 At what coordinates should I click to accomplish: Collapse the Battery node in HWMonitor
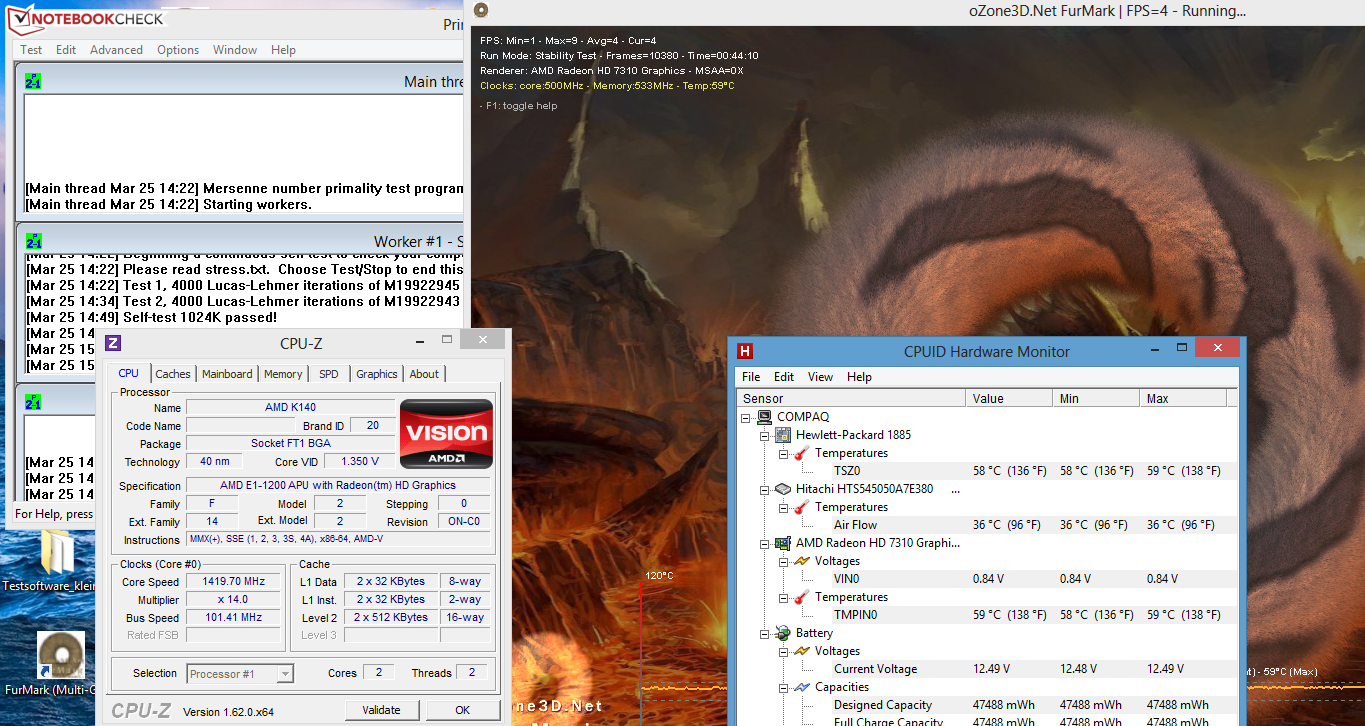coord(765,633)
